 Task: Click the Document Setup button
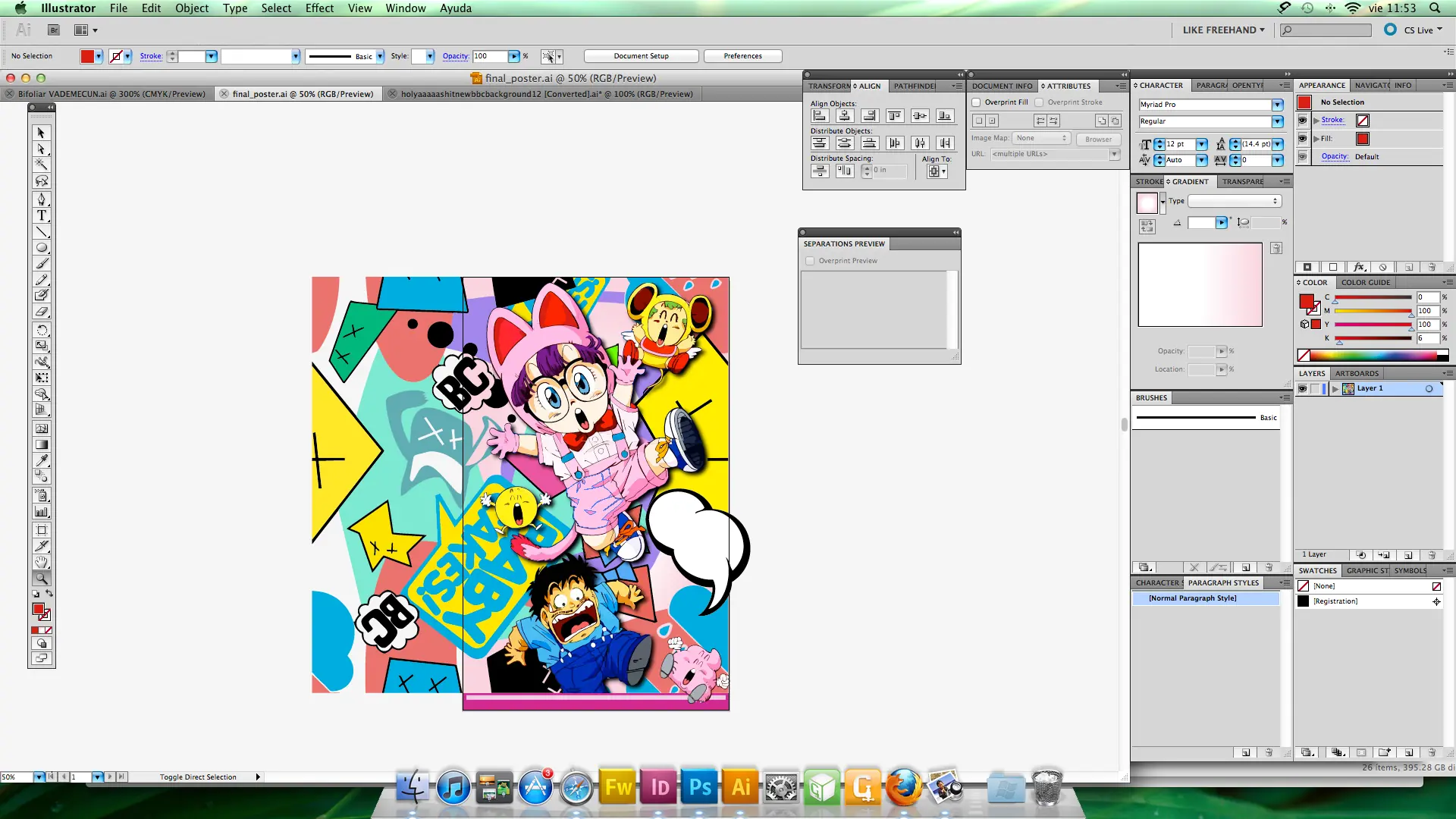click(641, 56)
